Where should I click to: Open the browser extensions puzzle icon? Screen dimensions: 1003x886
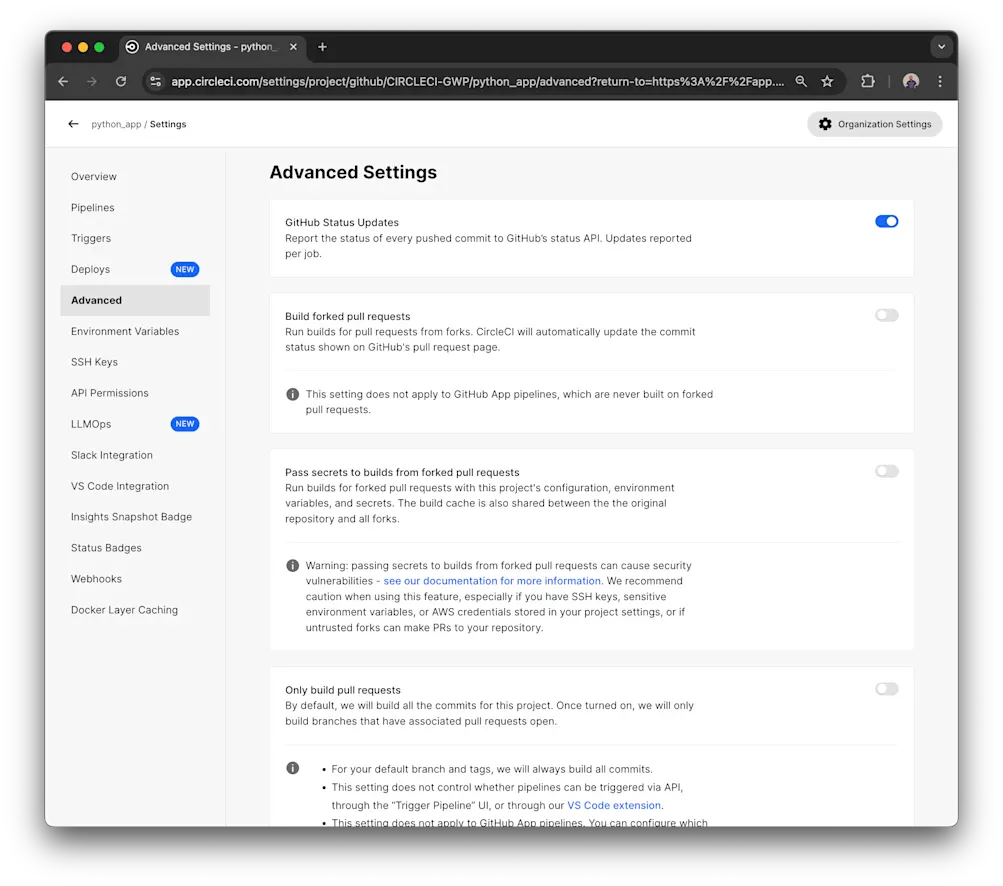pos(868,81)
